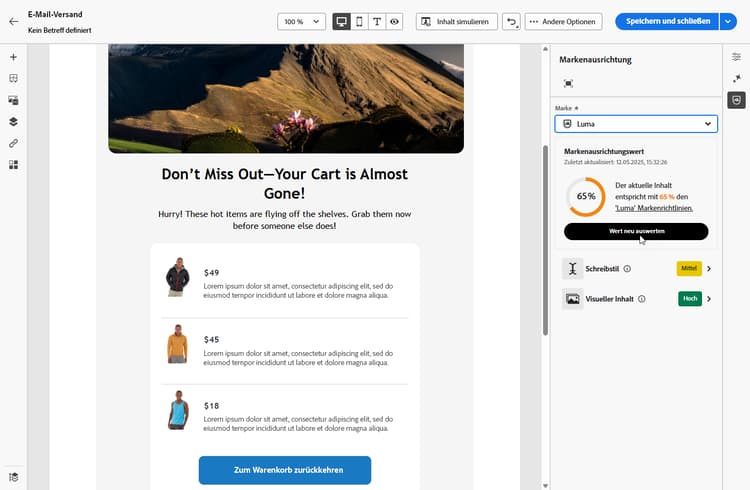Image resolution: width=750 pixels, height=490 pixels.
Task: Open the bottom-left conditional content icon
Action: click(13, 477)
